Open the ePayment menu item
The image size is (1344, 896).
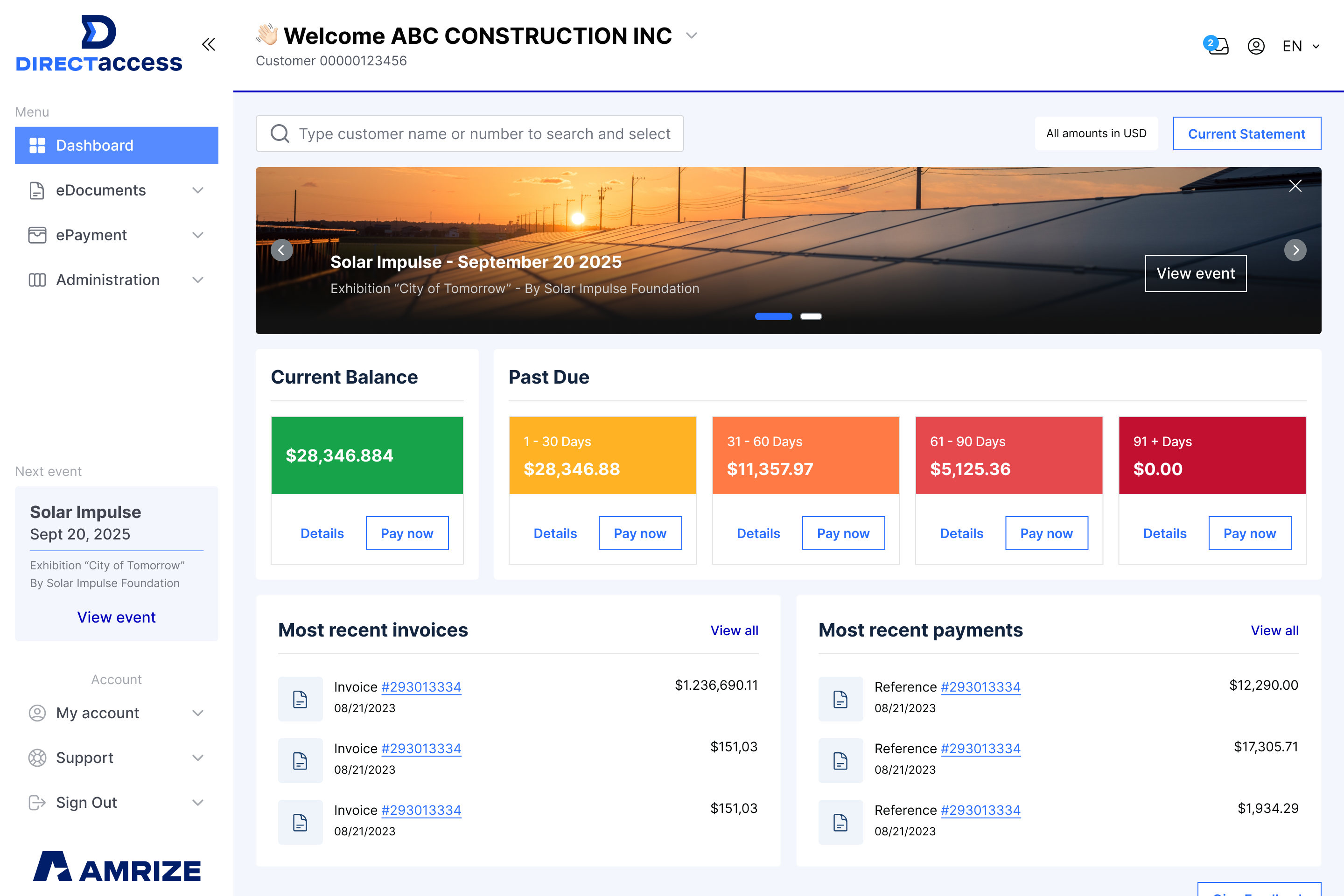(x=117, y=235)
